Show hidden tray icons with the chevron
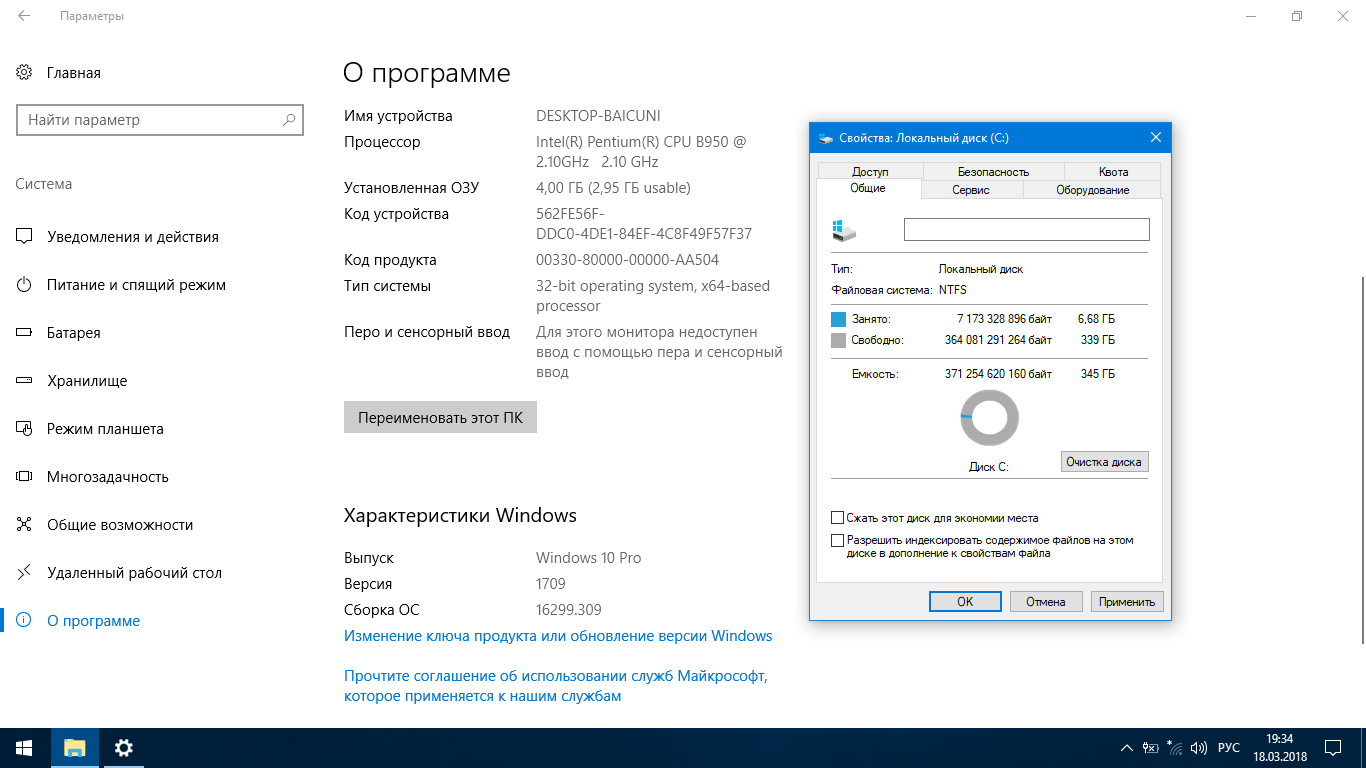The image size is (1366, 768). click(1128, 748)
